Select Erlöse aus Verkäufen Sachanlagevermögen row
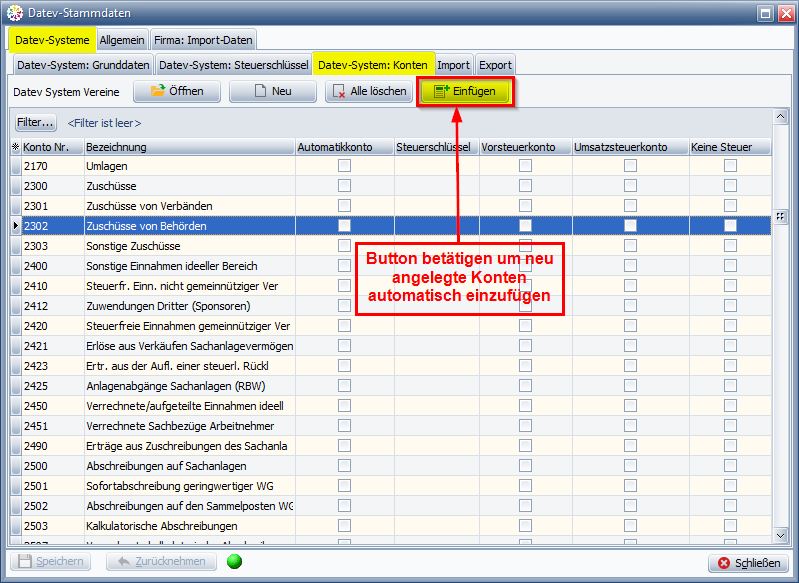 click(391, 346)
